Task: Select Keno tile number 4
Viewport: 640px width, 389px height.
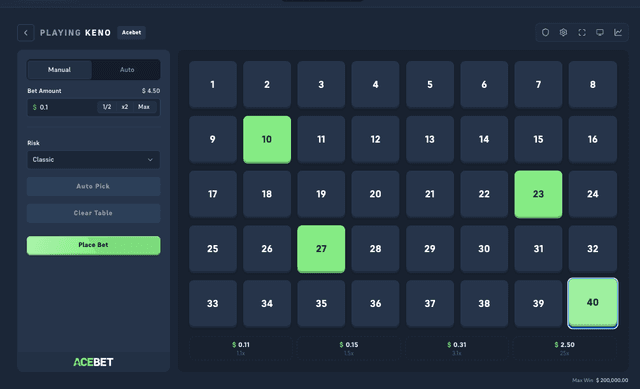Action: (376, 84)
